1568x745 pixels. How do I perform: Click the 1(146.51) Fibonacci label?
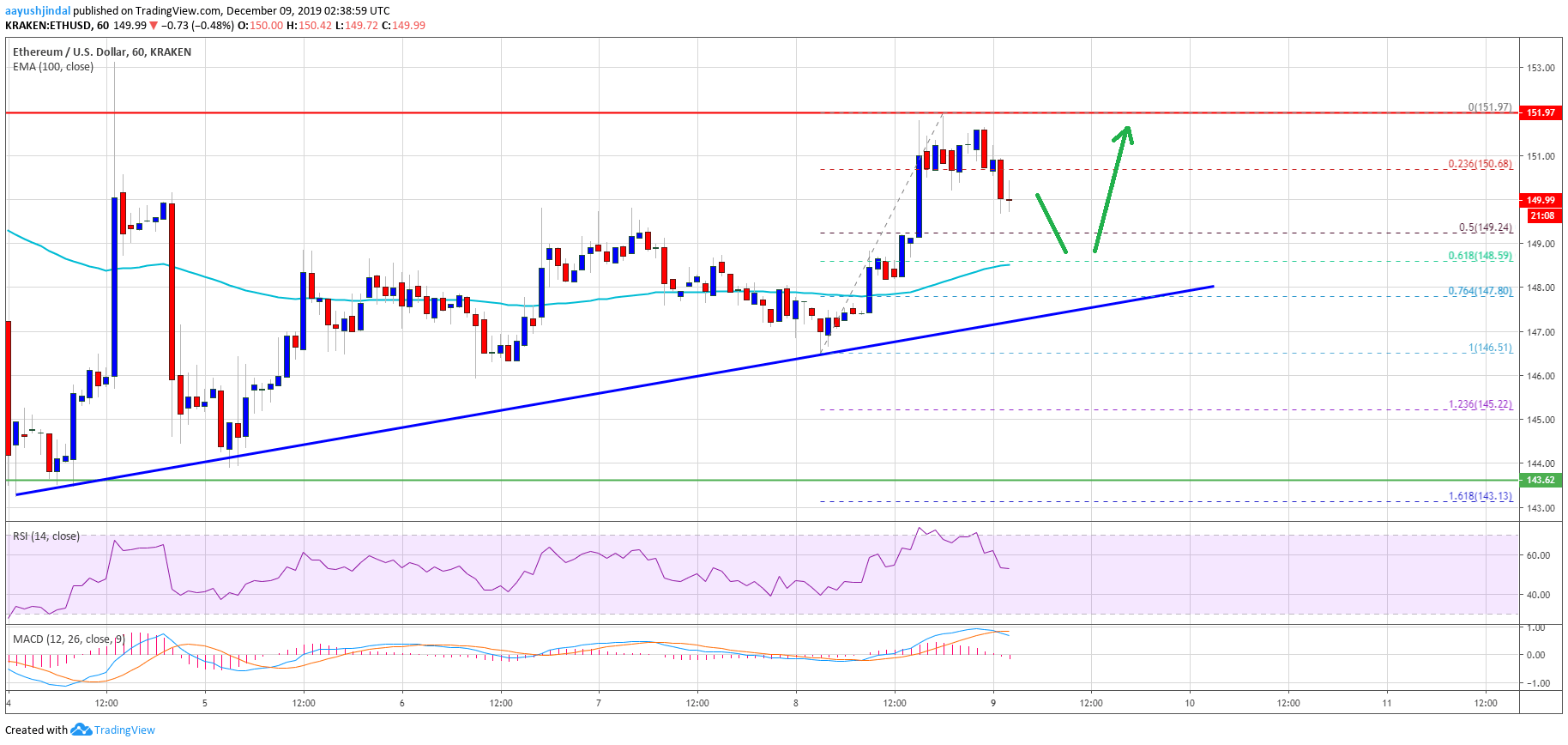[x=1490, y=348]
